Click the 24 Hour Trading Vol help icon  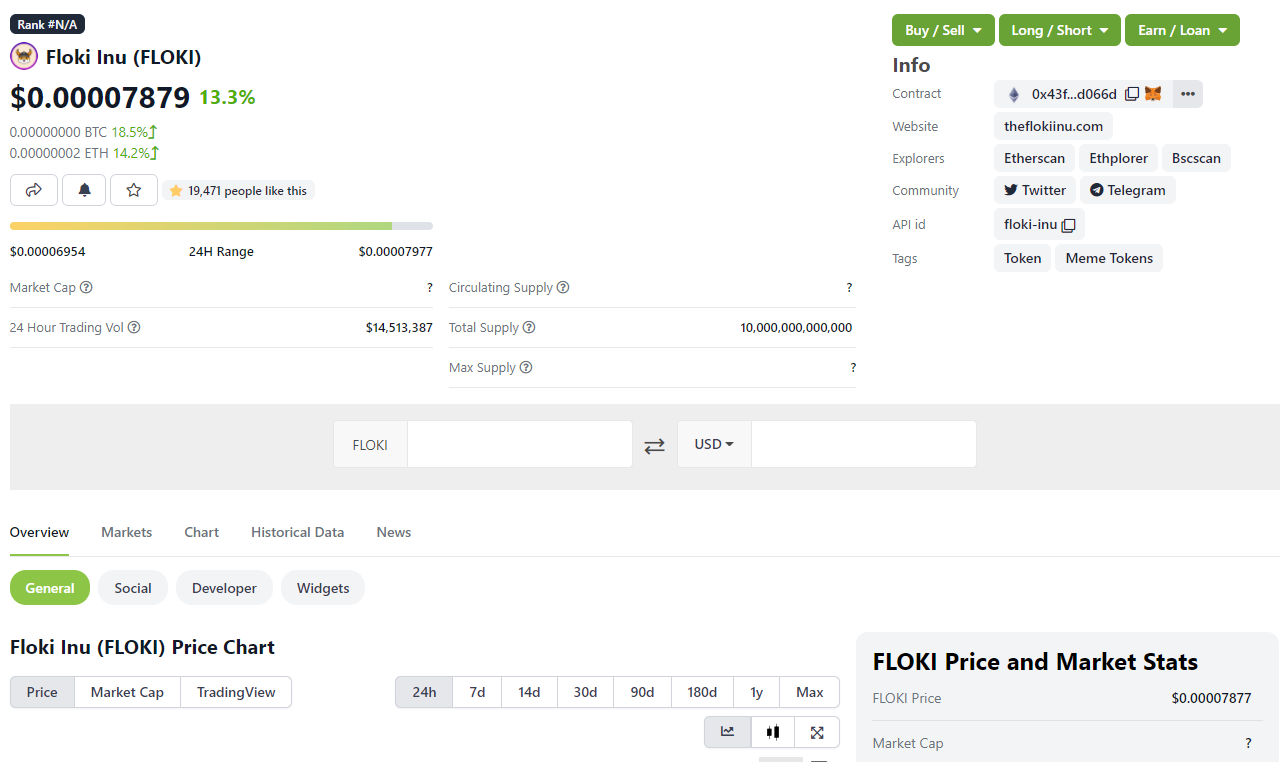point(134,327)
